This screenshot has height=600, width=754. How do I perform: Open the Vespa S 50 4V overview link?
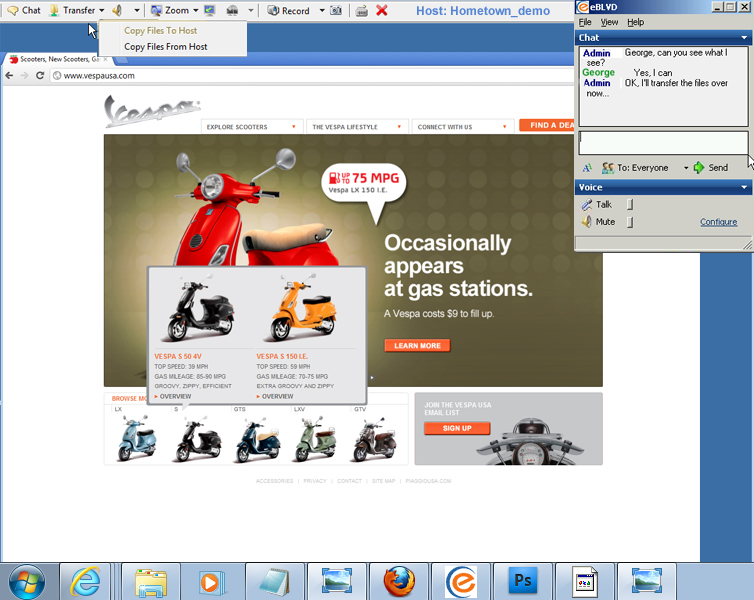(x=173, y=397)
